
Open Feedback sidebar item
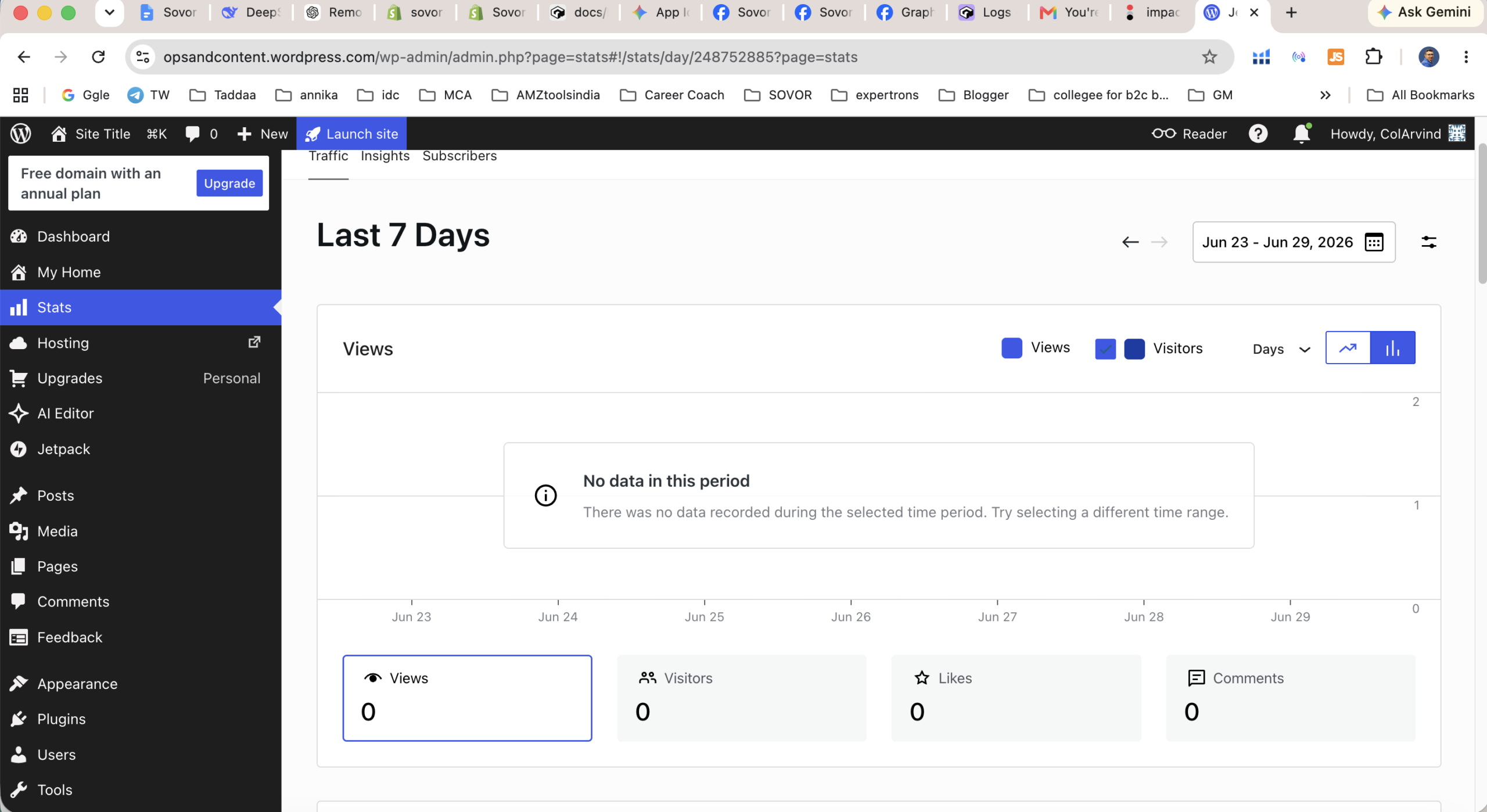tap(141, 637)
